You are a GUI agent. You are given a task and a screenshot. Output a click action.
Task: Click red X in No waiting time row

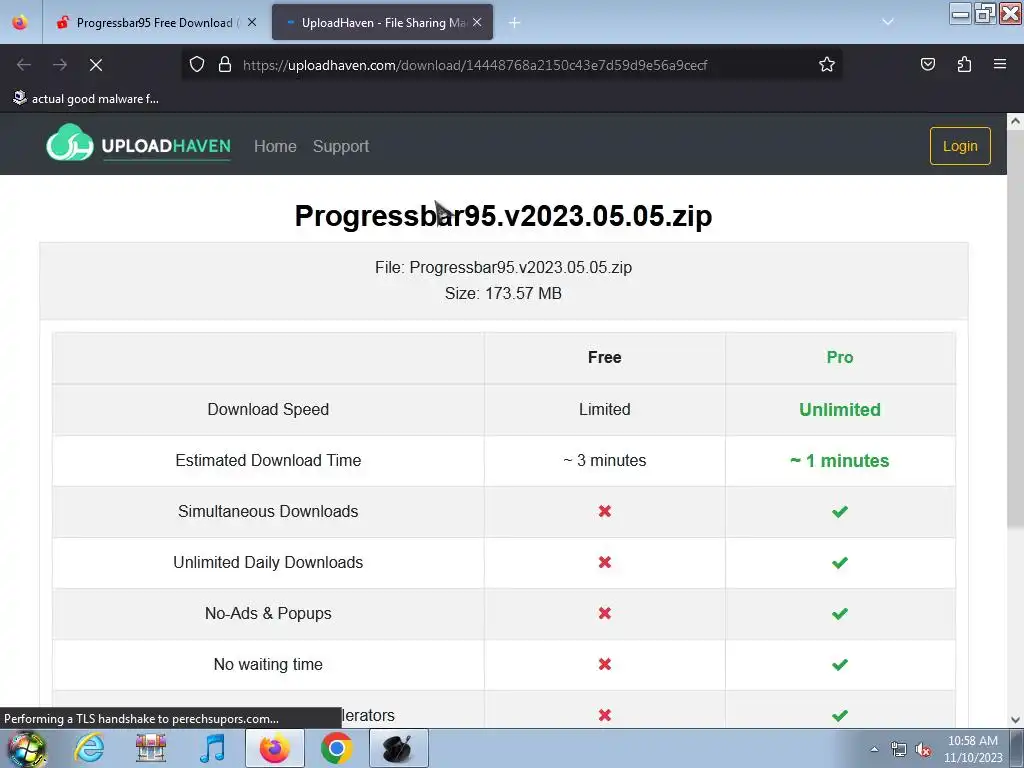point(605,664)
